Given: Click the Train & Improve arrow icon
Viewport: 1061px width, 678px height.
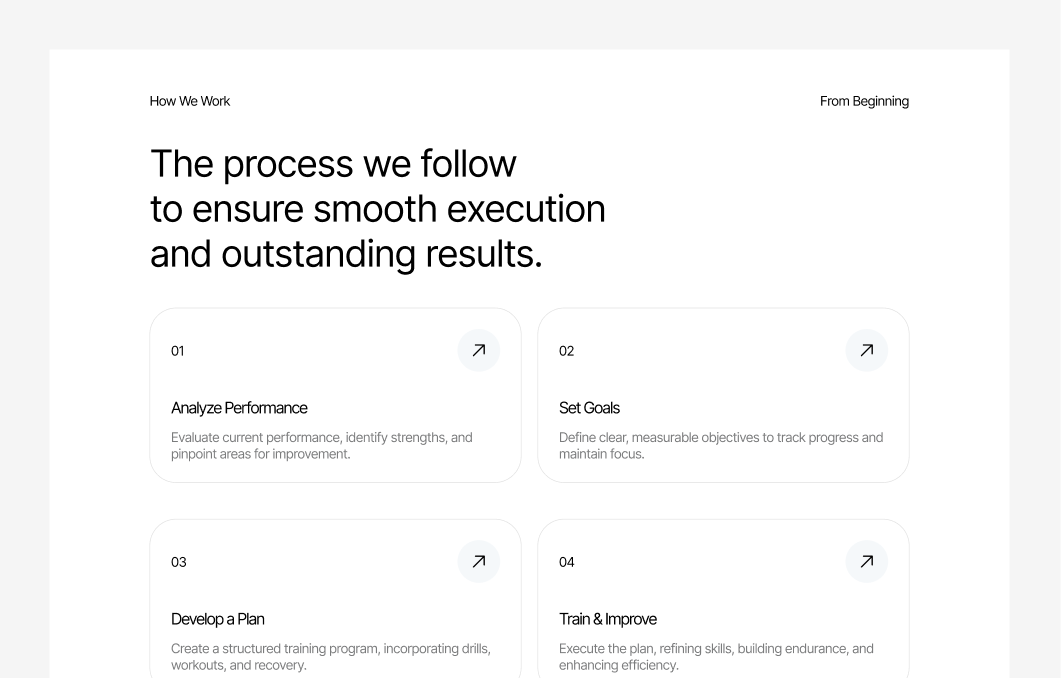Looking at the screenshot, I should 866,561.
